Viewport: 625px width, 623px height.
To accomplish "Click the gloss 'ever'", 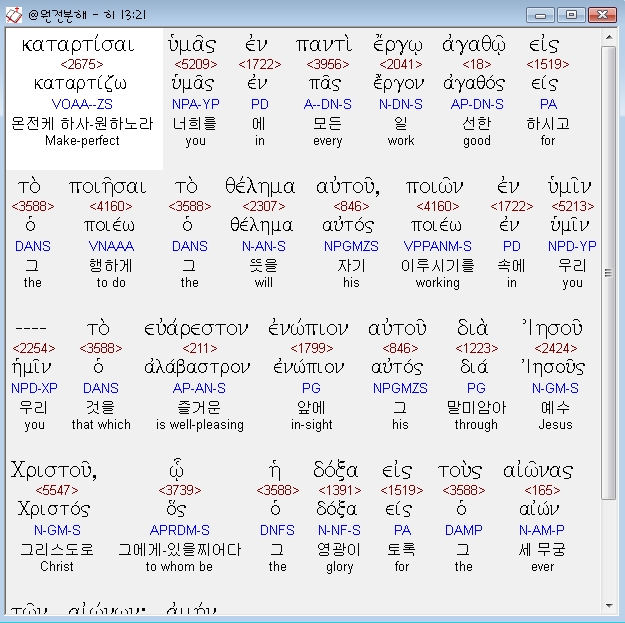I will pyautogui.click(x=542, y=566).
